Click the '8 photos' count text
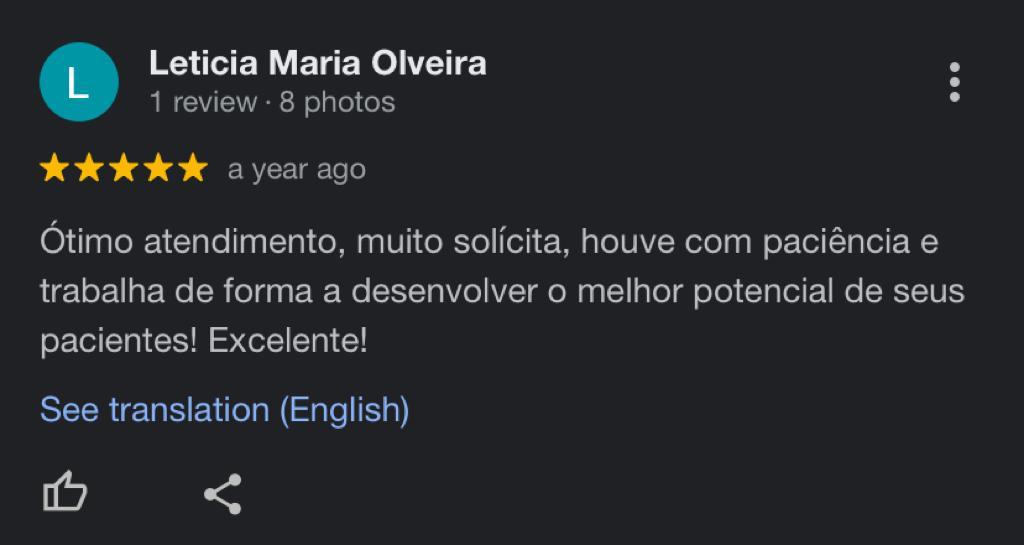Image resolution: width=1024 pixels, height=545 pixels. coord(337,102)
